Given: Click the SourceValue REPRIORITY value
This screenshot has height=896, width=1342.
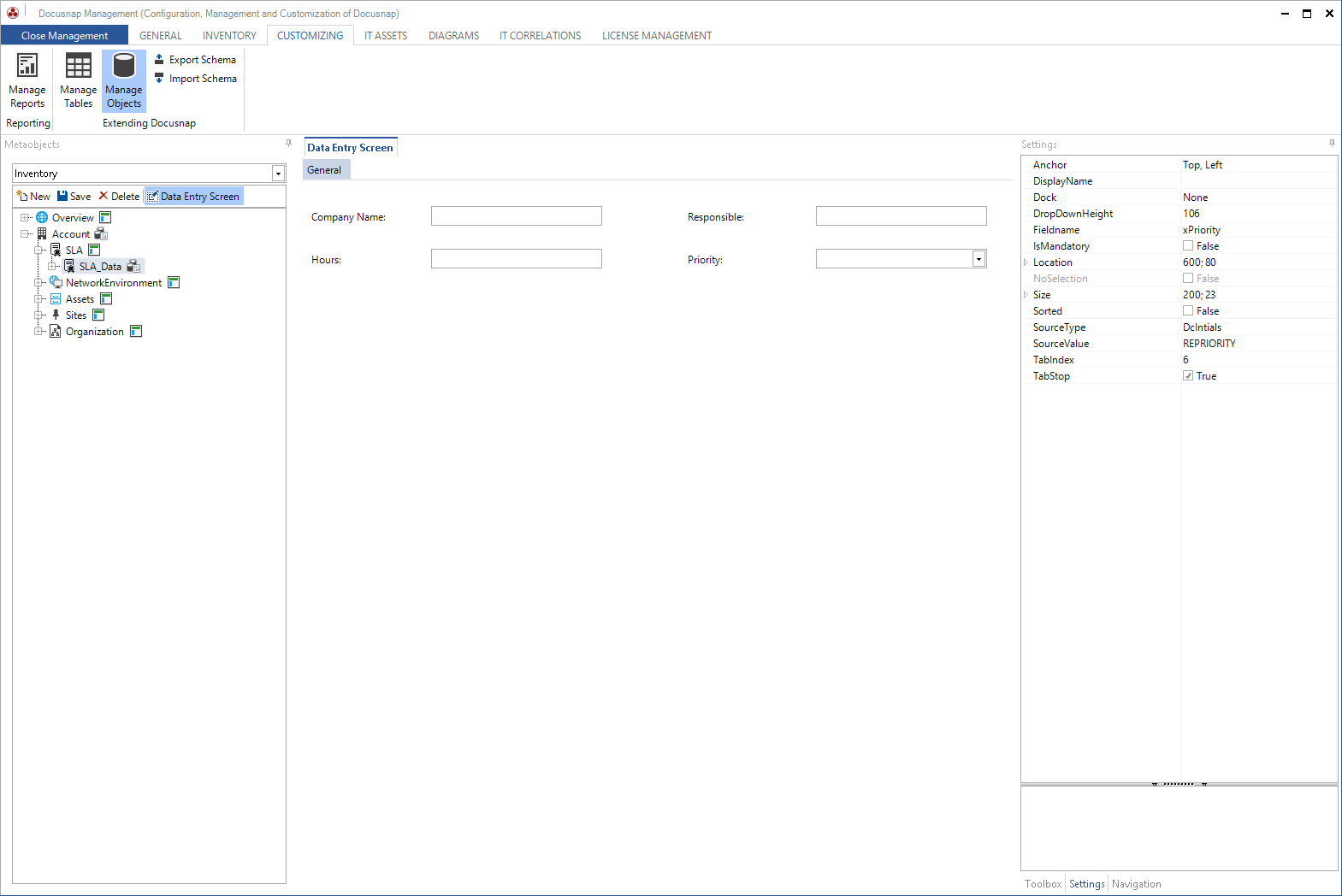Looking at the screenshot, I should click(x=1209, y=343).
